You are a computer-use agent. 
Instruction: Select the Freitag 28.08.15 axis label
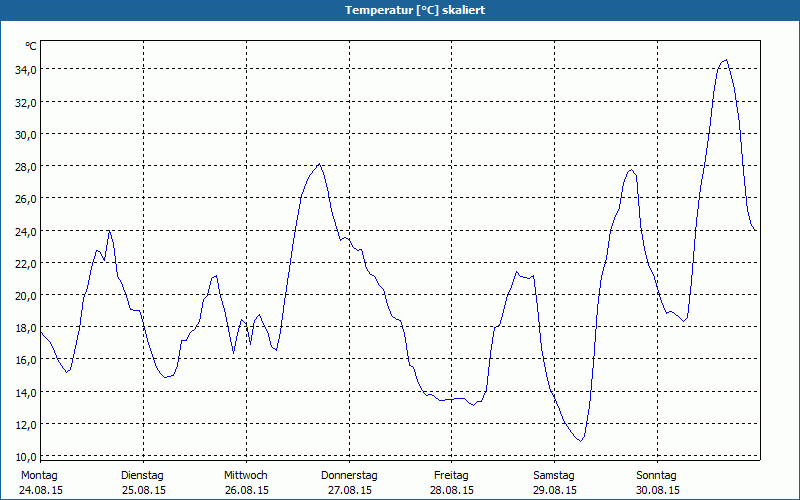pos(452,483)
